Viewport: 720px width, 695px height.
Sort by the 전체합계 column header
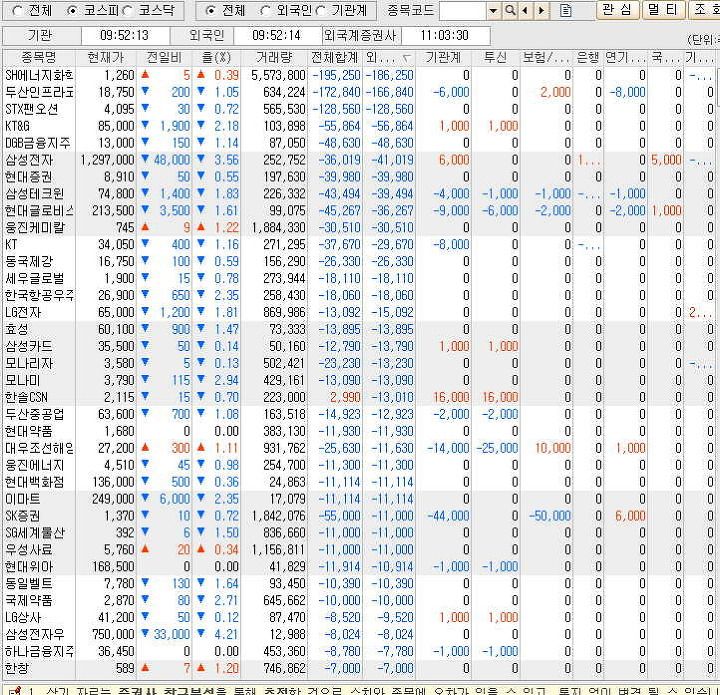pos(335,58)
